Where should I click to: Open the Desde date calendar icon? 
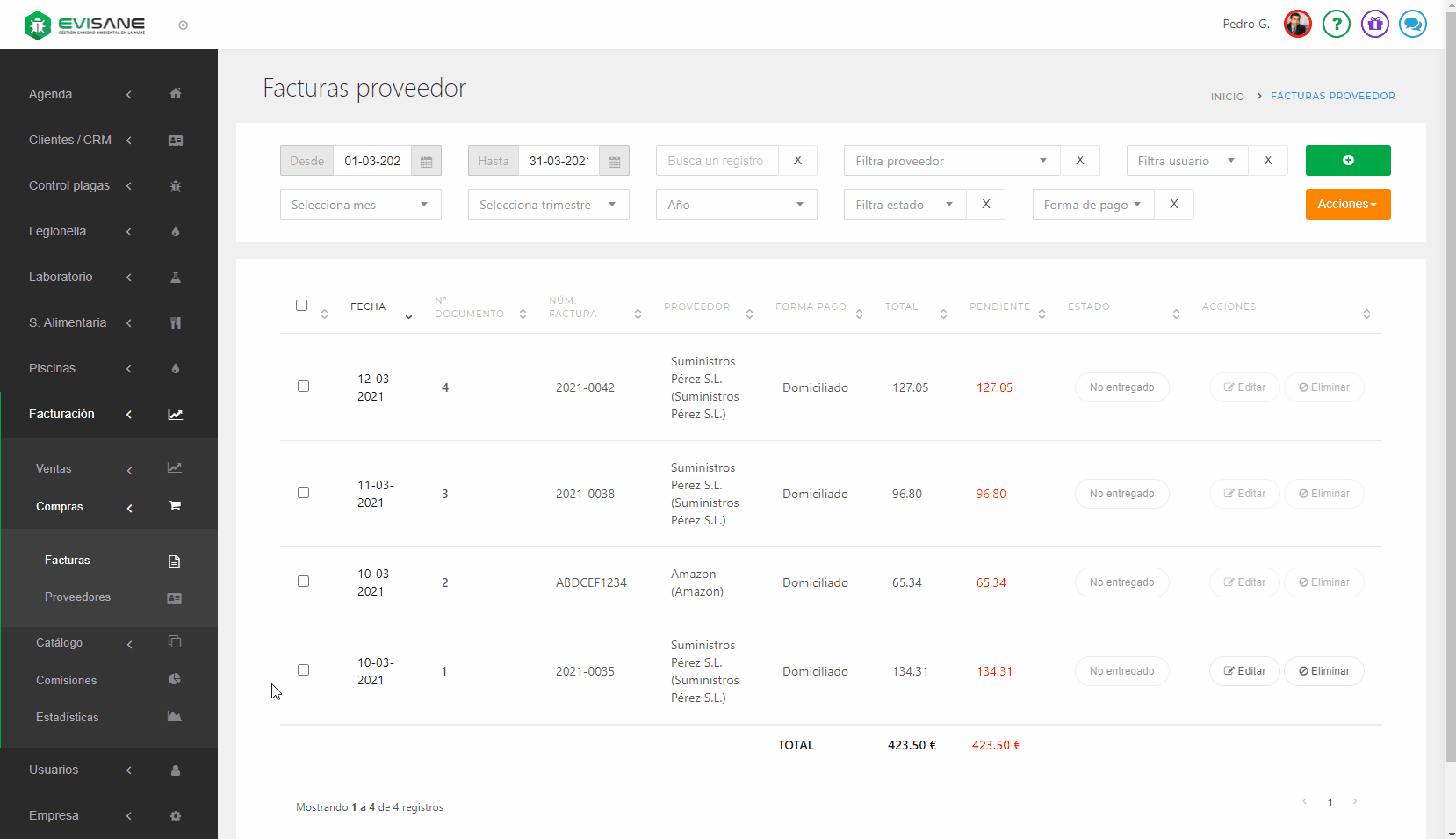tap(426, 161)
